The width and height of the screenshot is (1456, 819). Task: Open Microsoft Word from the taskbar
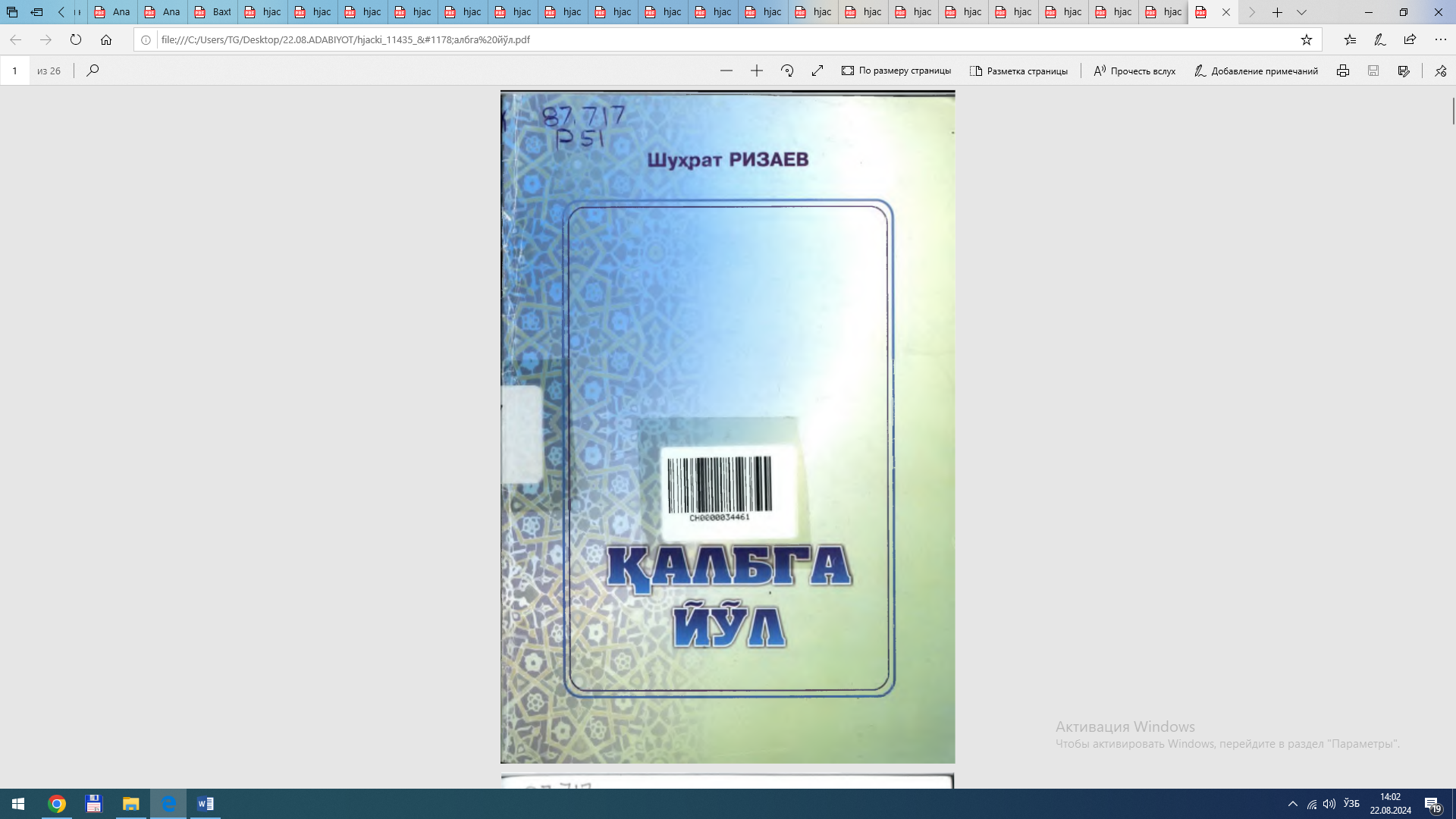click(205, 803)
